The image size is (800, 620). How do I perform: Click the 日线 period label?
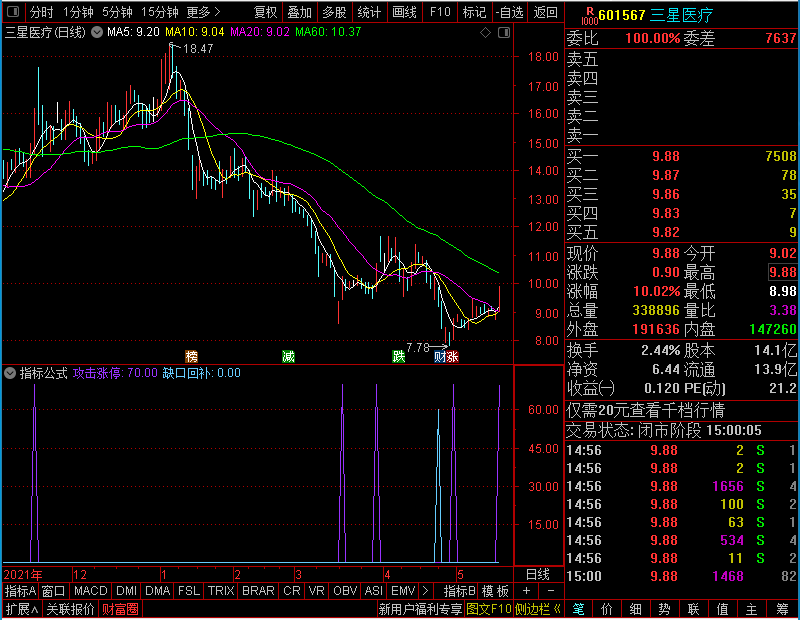538,575
